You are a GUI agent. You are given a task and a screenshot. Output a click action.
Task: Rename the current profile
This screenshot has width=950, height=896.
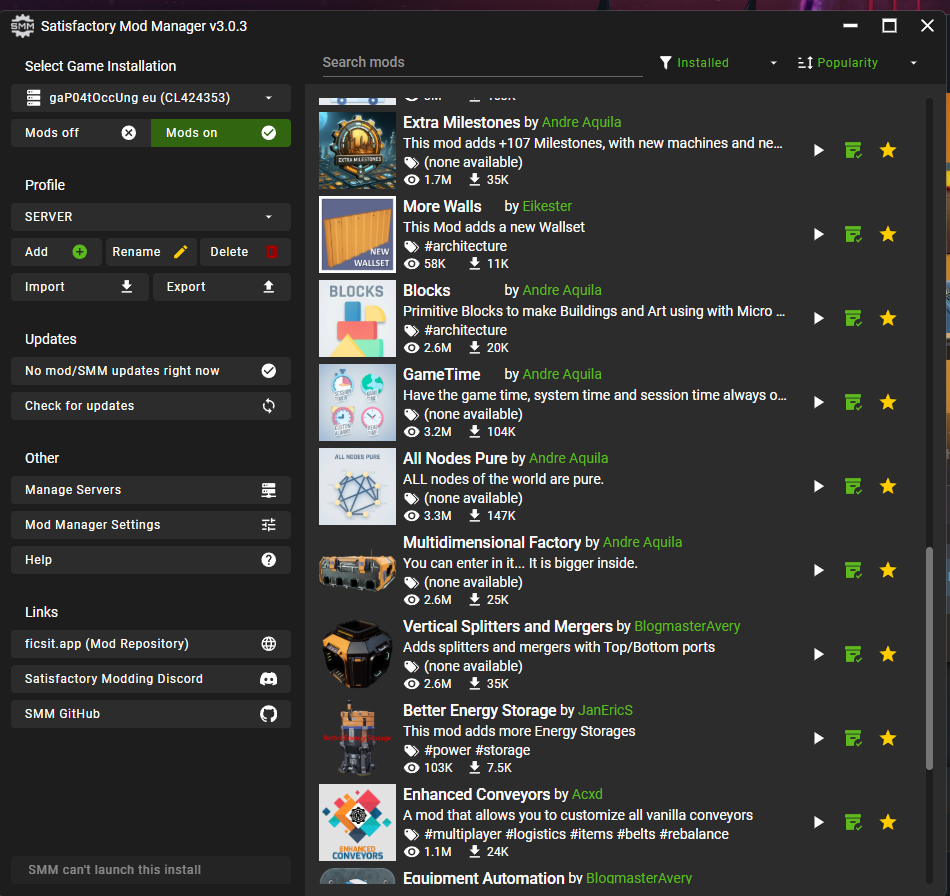pyautogui.click(x=151, y=252)
